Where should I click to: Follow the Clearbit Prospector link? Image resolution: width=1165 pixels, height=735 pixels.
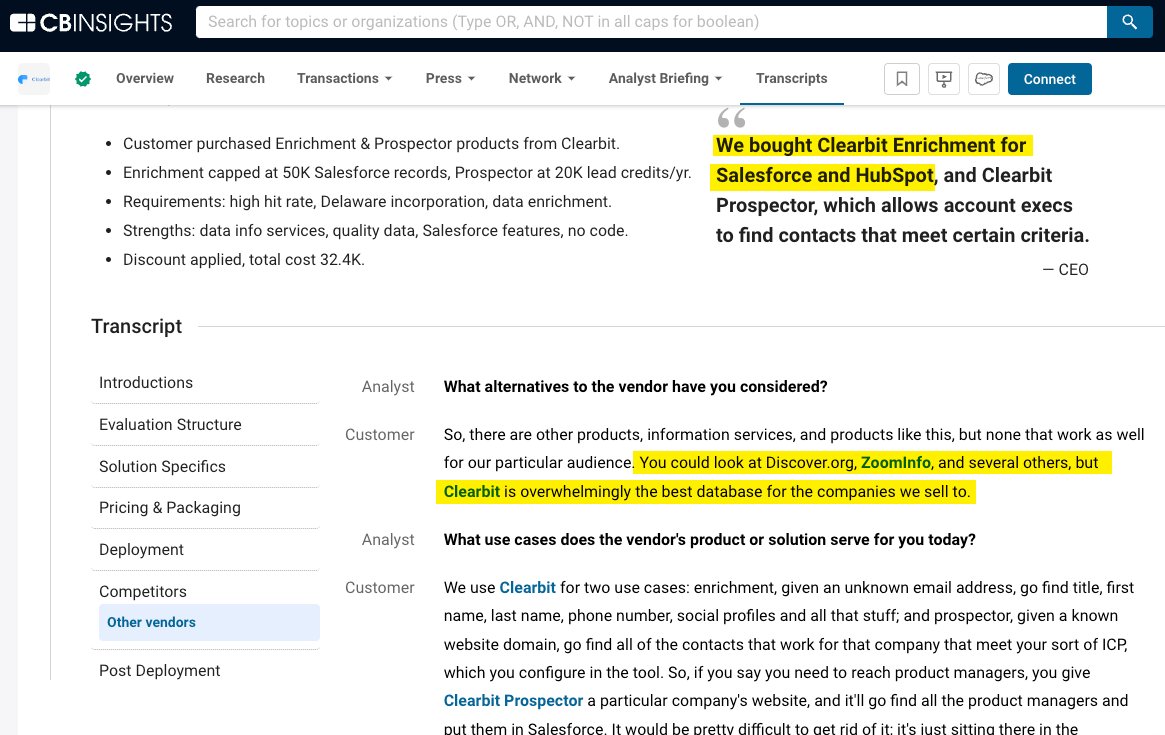(x=513, y=701)
